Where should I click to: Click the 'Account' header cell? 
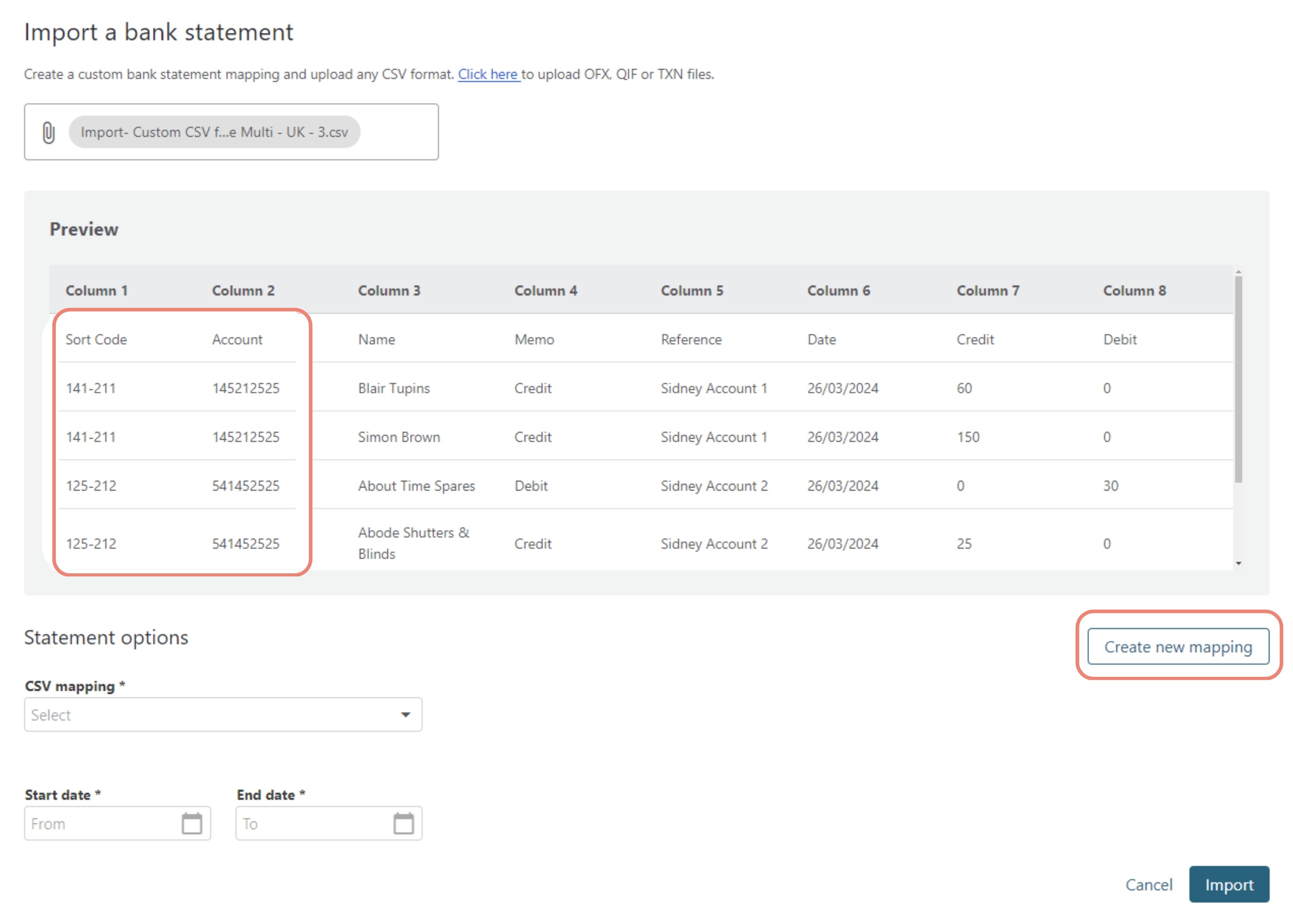coord(237,340)
